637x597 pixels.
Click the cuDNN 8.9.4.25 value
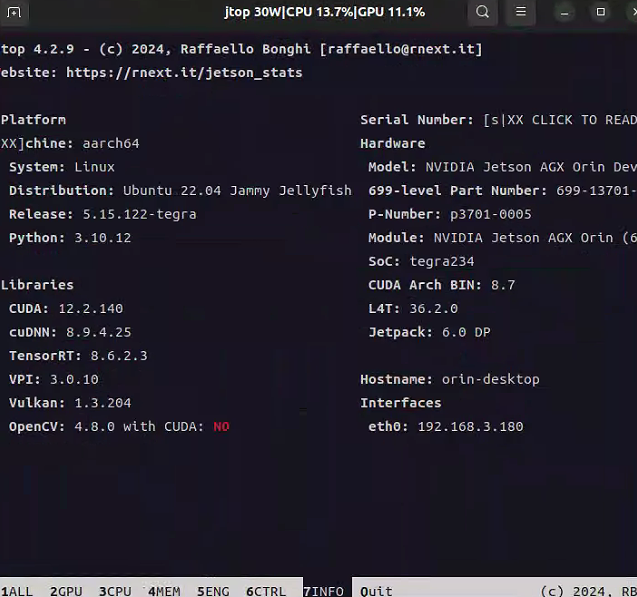coord(99,332)
